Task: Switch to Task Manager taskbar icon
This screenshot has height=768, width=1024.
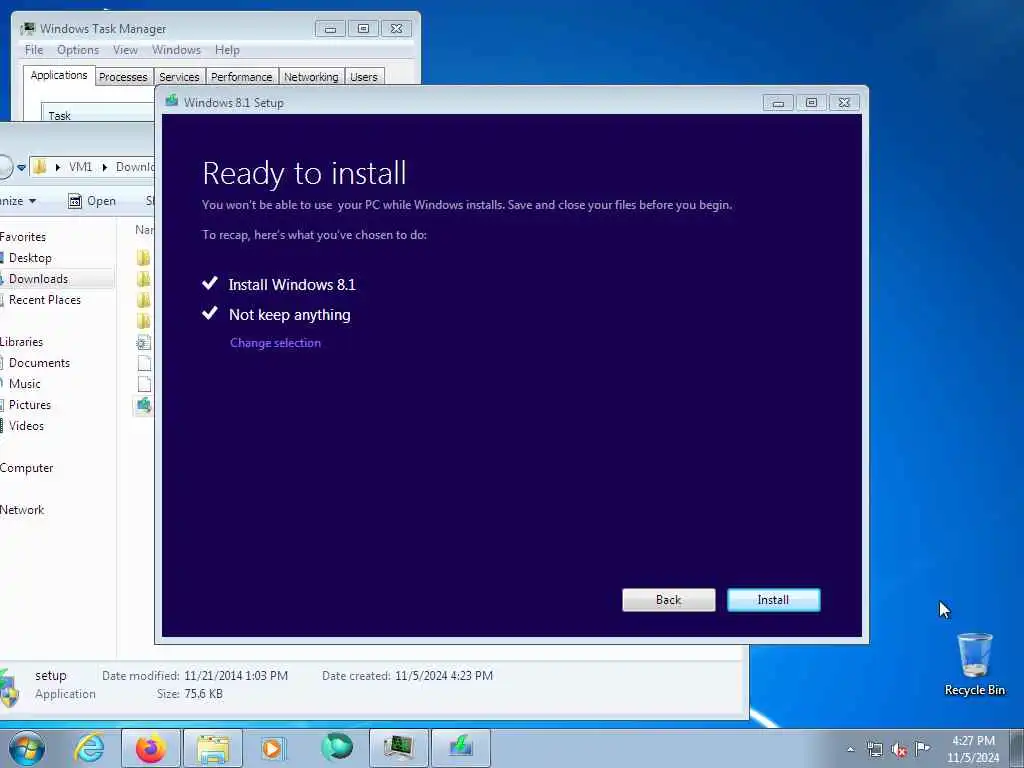Action: [398, 748]
